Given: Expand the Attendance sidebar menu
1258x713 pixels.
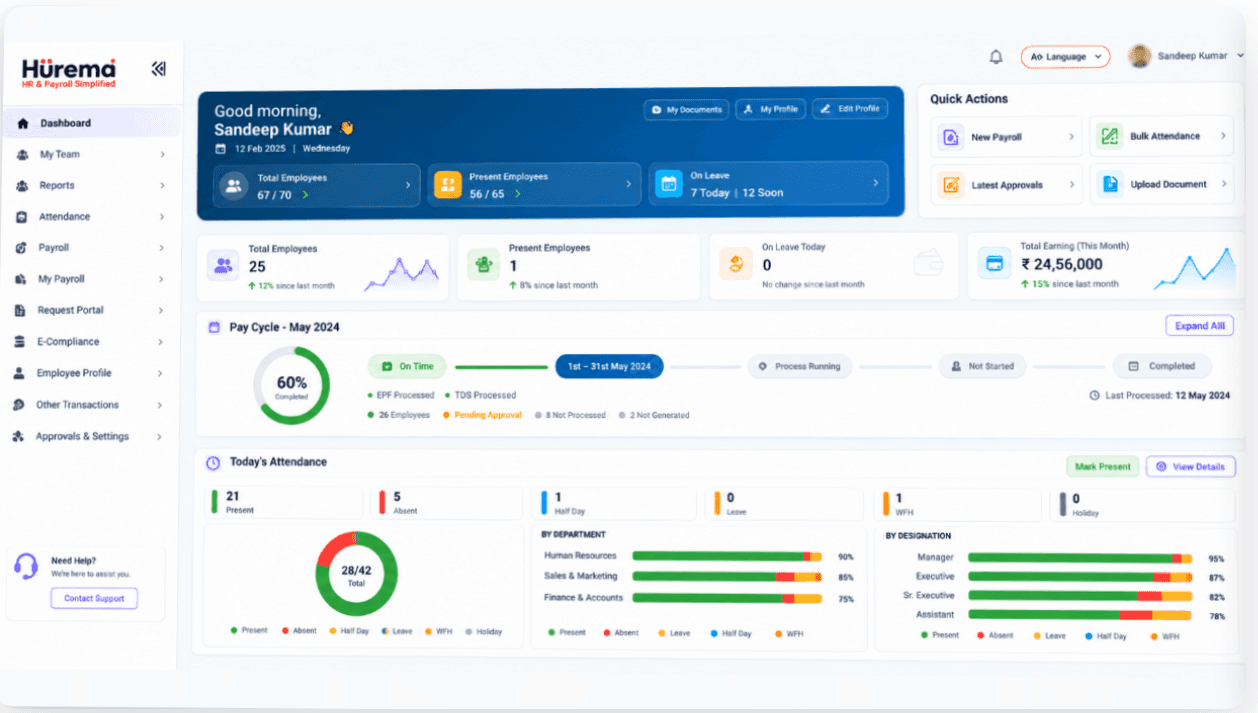Looking at the screenshot, I should pos(162,217).
